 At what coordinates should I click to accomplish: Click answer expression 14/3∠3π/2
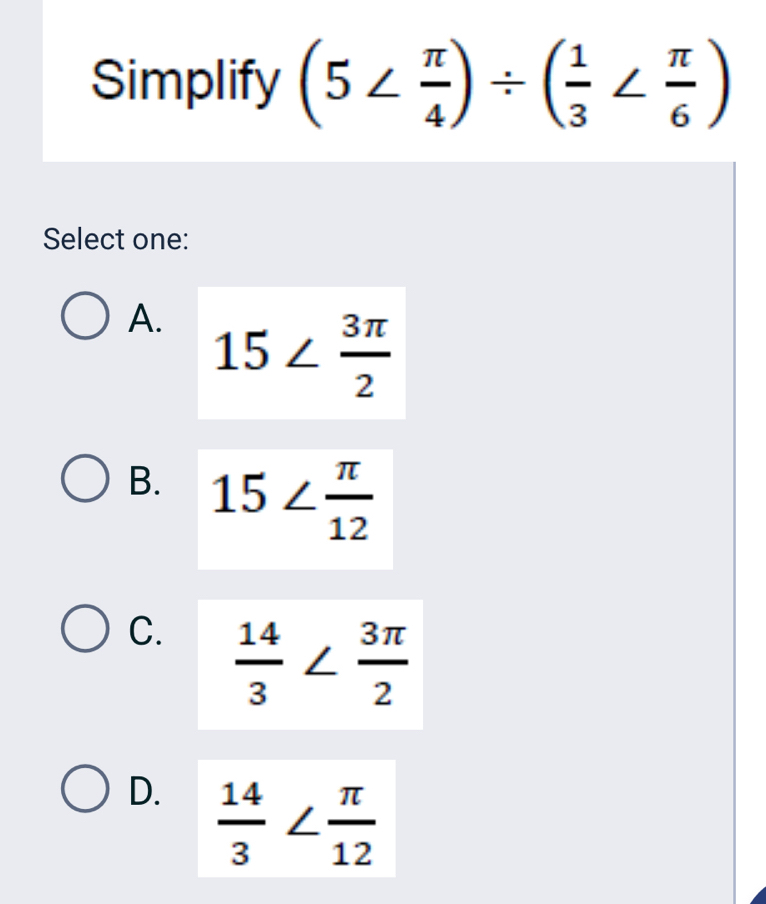click(x=310, y=664)
